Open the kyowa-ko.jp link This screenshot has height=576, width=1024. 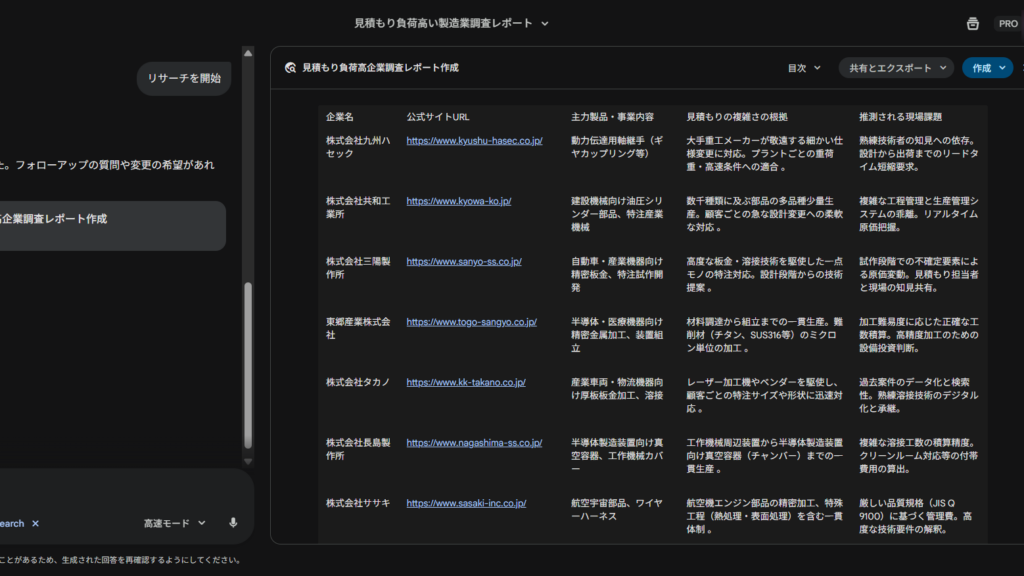pos(458,201)
